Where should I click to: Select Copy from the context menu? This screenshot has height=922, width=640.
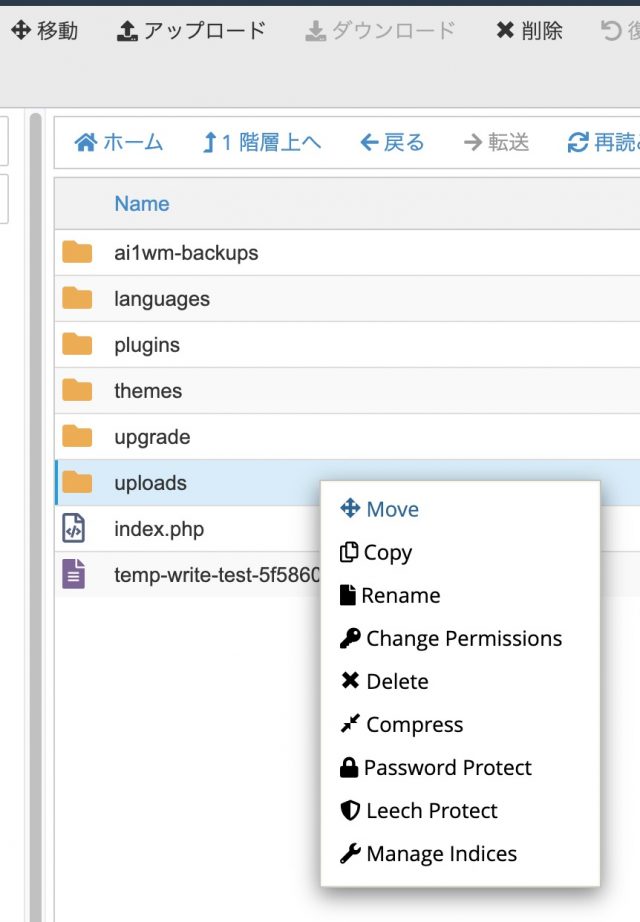[x=376, y=552]
